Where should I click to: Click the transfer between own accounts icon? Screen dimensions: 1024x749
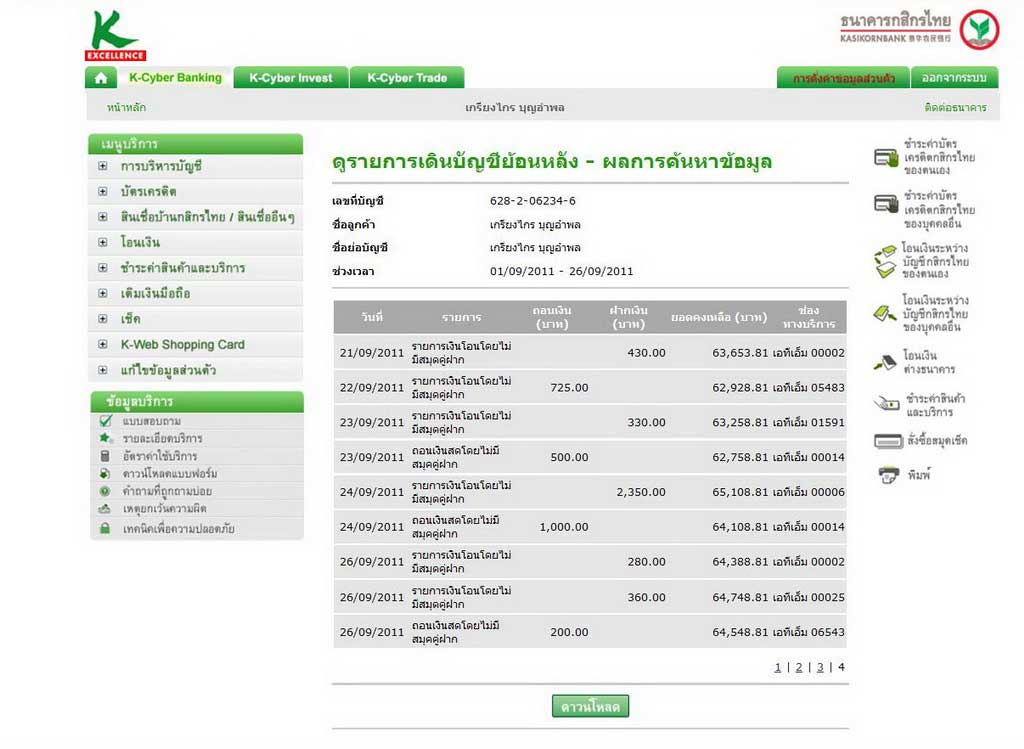click(886, 261)
